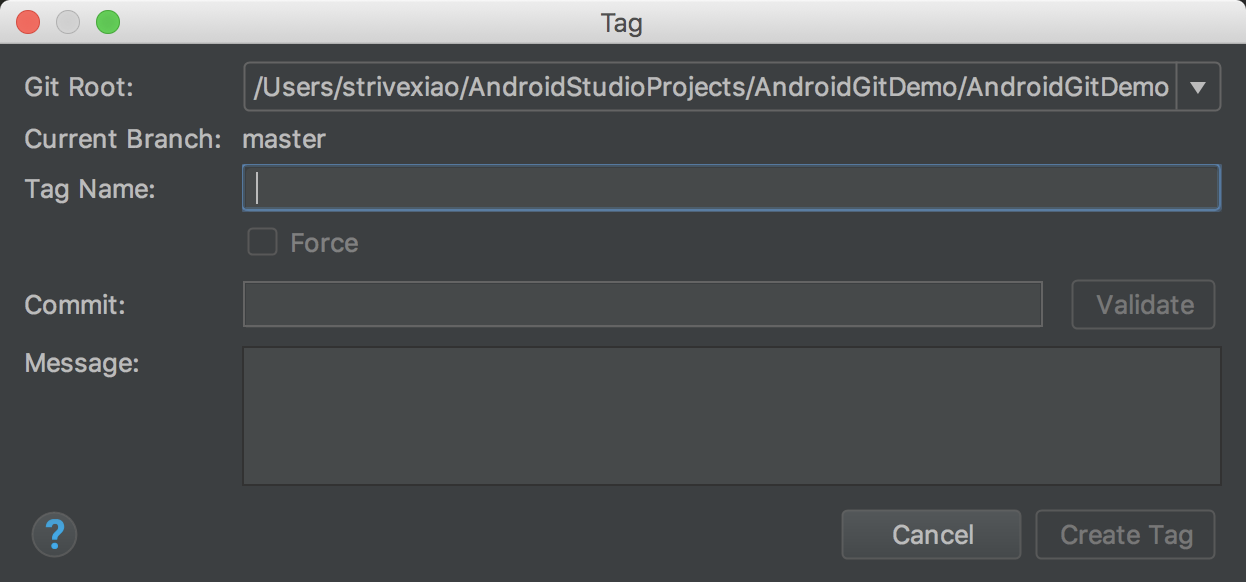This screenshot has width=1246, height=582.
Task: Enable the Force checkbox
Action: pyautogui.click(x=262, y=242)
